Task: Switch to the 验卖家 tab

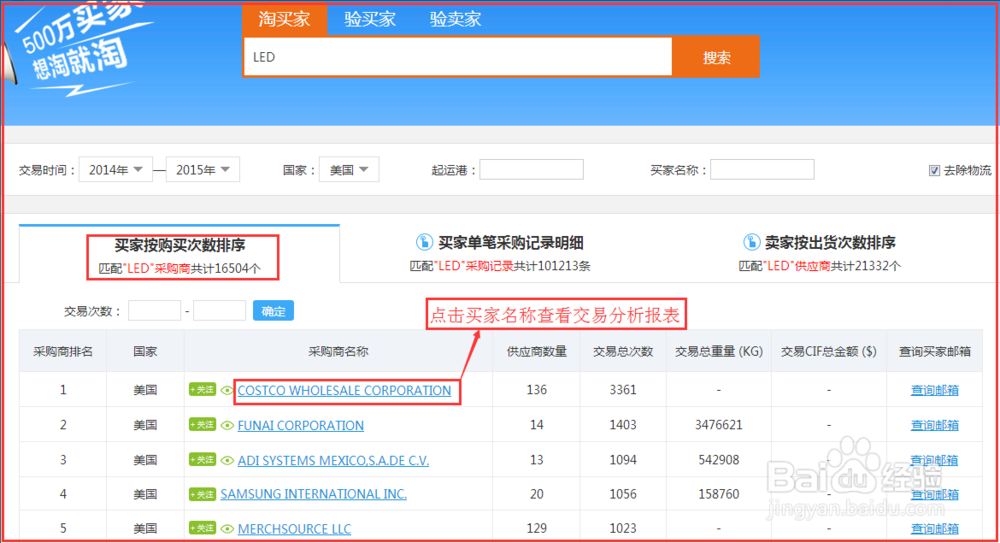Action: [455, 19]
